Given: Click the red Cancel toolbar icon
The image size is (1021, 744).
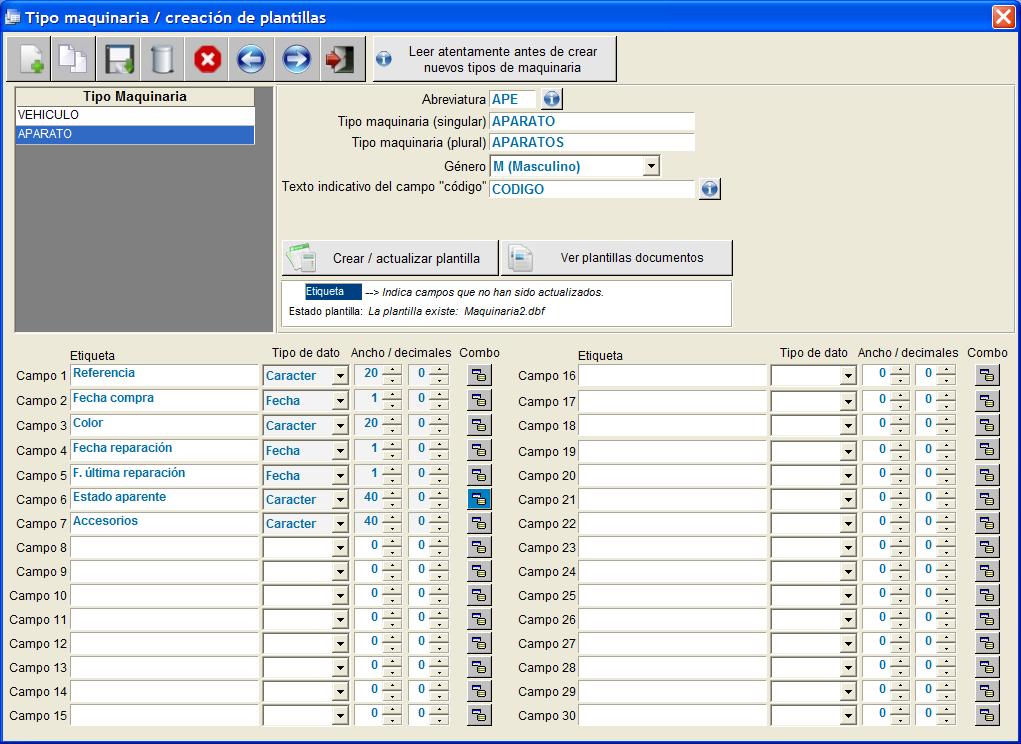Looking at the screenshot, I should (x=207, y=59).
